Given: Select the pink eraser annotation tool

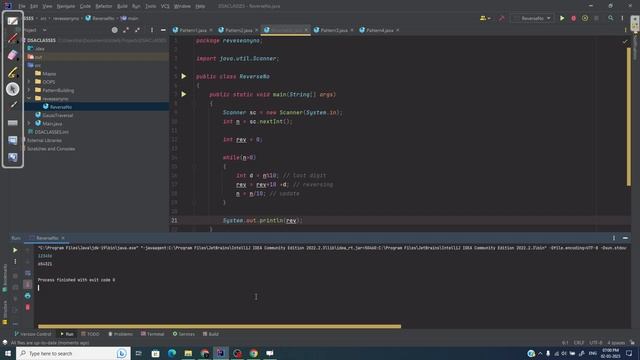Looking at the screenshot, I should click(x=13, y=55).
